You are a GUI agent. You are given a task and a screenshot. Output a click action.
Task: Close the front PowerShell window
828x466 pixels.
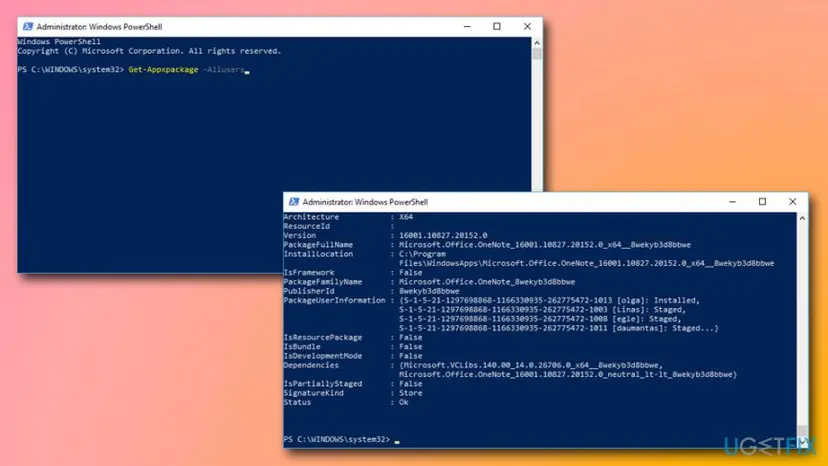coord(793,202)
